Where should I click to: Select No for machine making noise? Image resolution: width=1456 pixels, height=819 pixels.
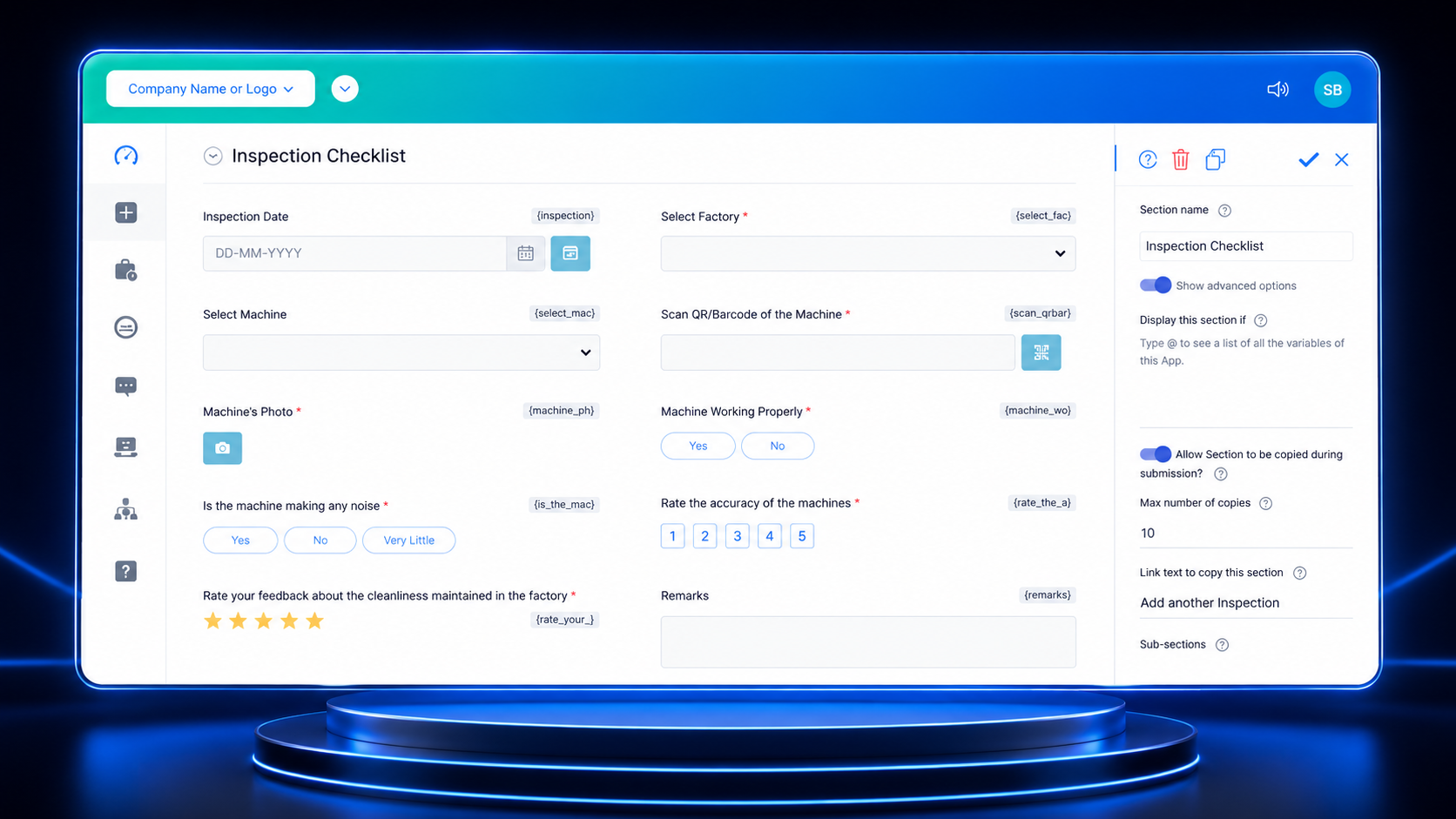320,540
